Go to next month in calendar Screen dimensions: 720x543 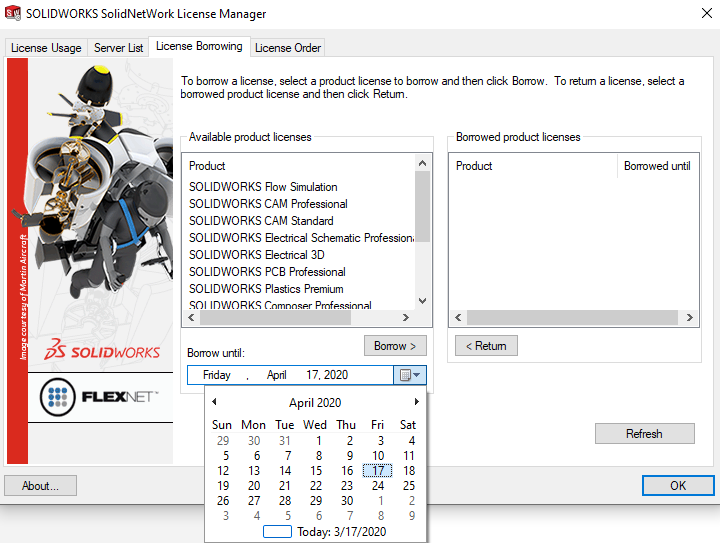tap(416, 402)
